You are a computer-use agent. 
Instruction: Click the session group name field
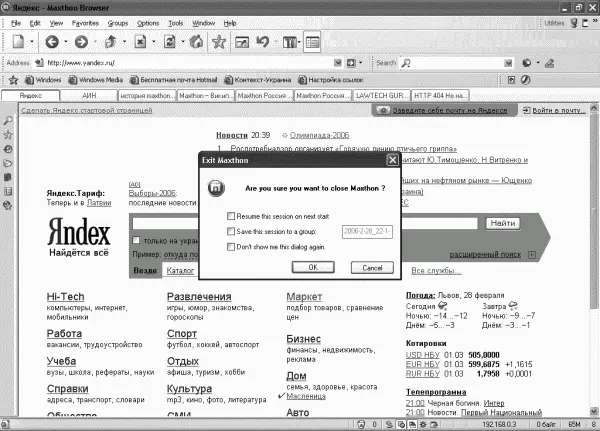368,231
